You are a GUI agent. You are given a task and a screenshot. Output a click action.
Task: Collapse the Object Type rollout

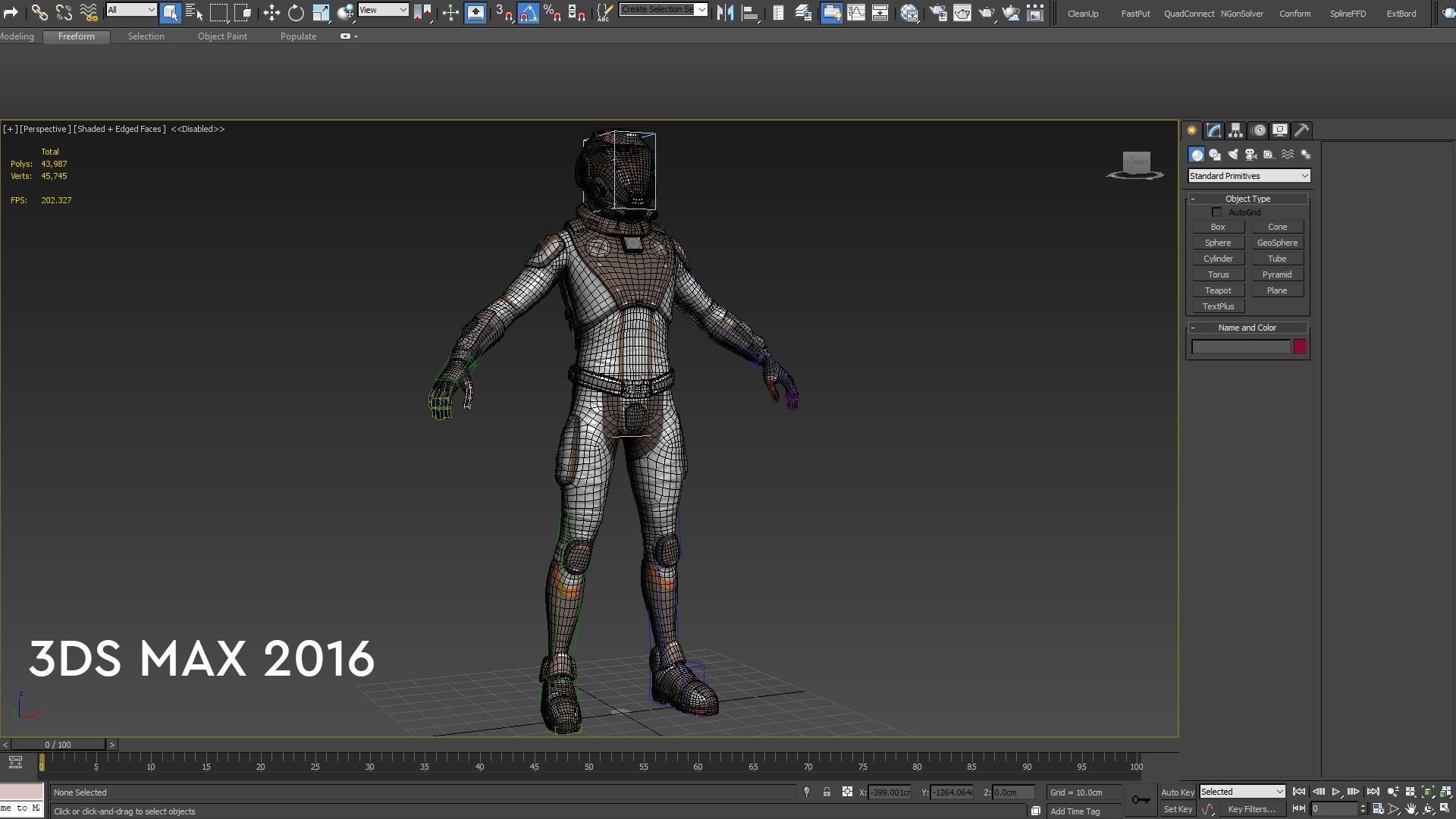pos(1247,199)
